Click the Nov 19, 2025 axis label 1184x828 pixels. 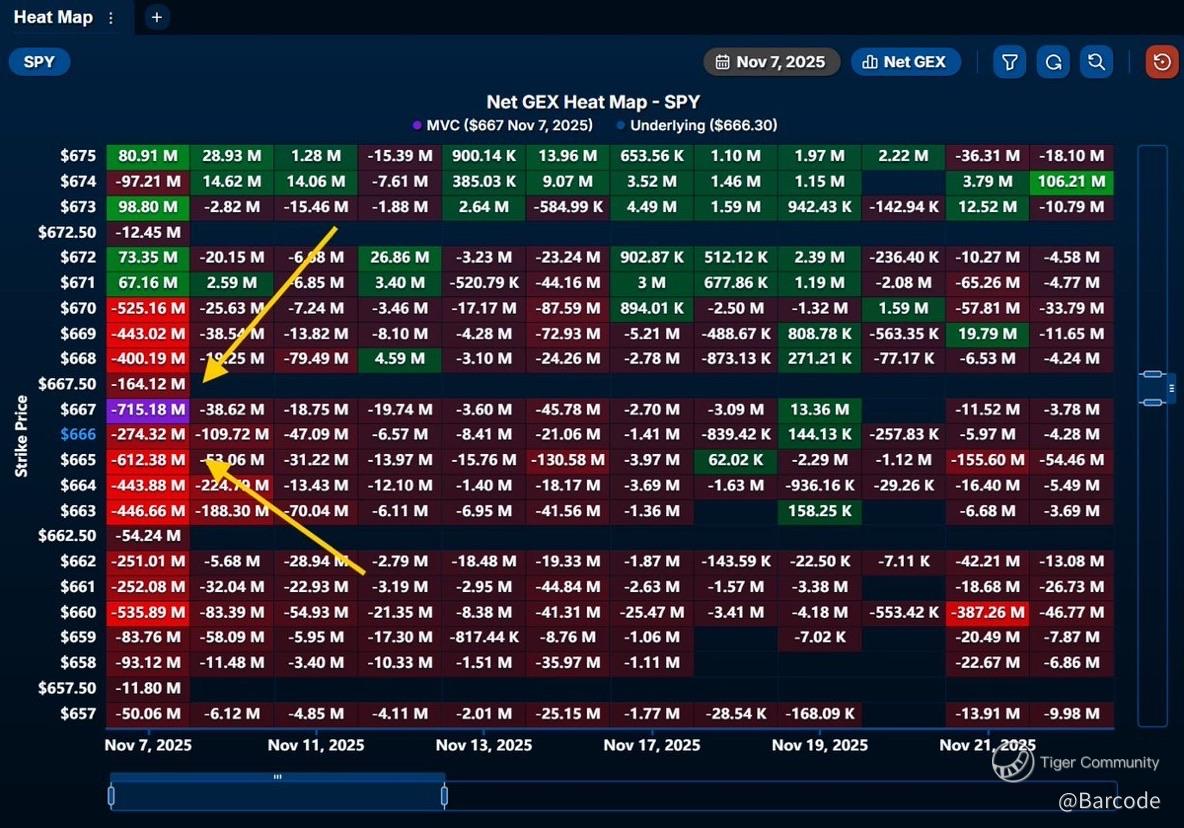[819, 745]
